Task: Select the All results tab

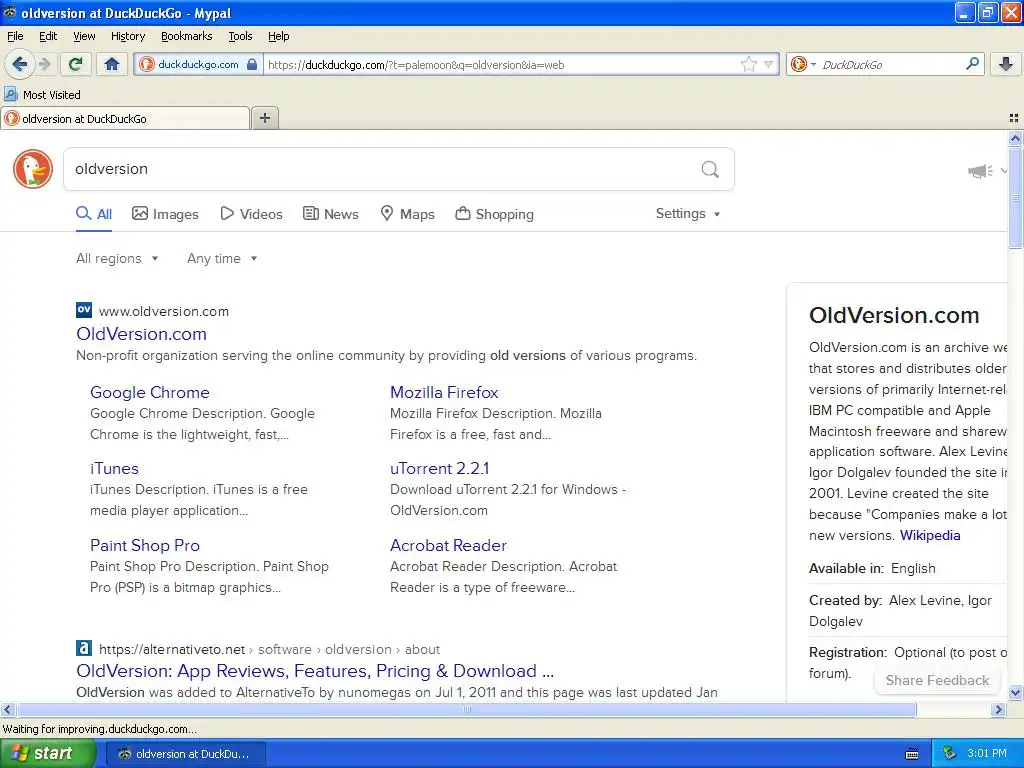Action: pyautogui.click(x=94, y=214)
